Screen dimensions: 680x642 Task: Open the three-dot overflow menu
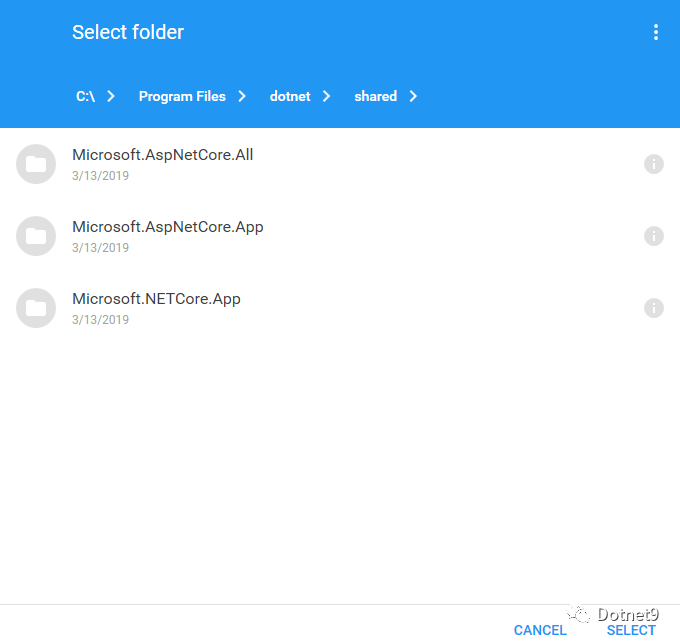point(656,32)
